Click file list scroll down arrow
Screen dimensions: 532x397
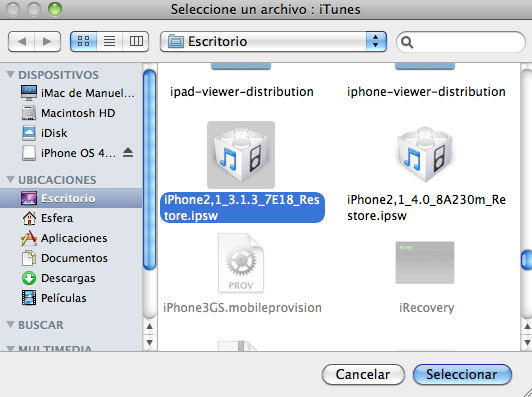[x=527, y=342]
